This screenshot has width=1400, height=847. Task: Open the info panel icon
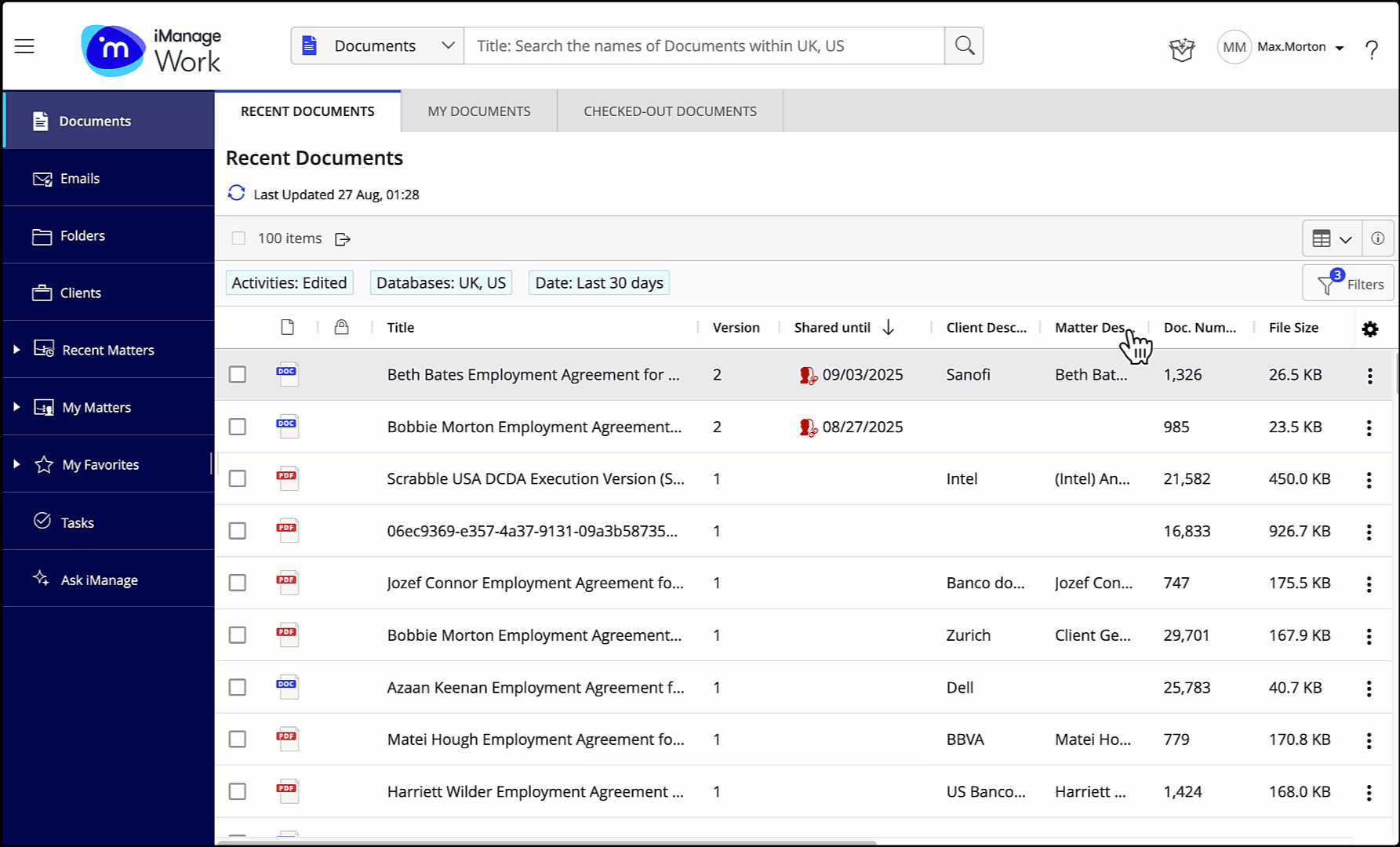pyautogui.click(x=1377, y=238)
